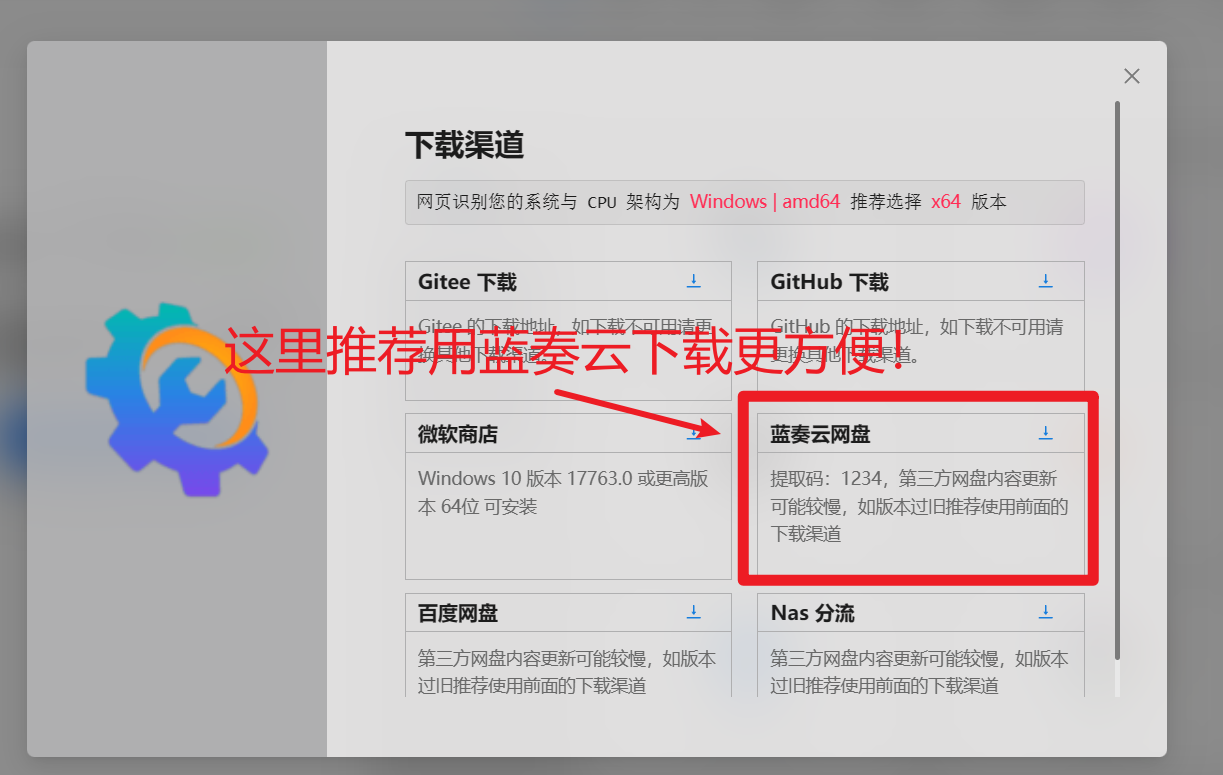Choose the 微软商店 channel title

click(457, 435)
